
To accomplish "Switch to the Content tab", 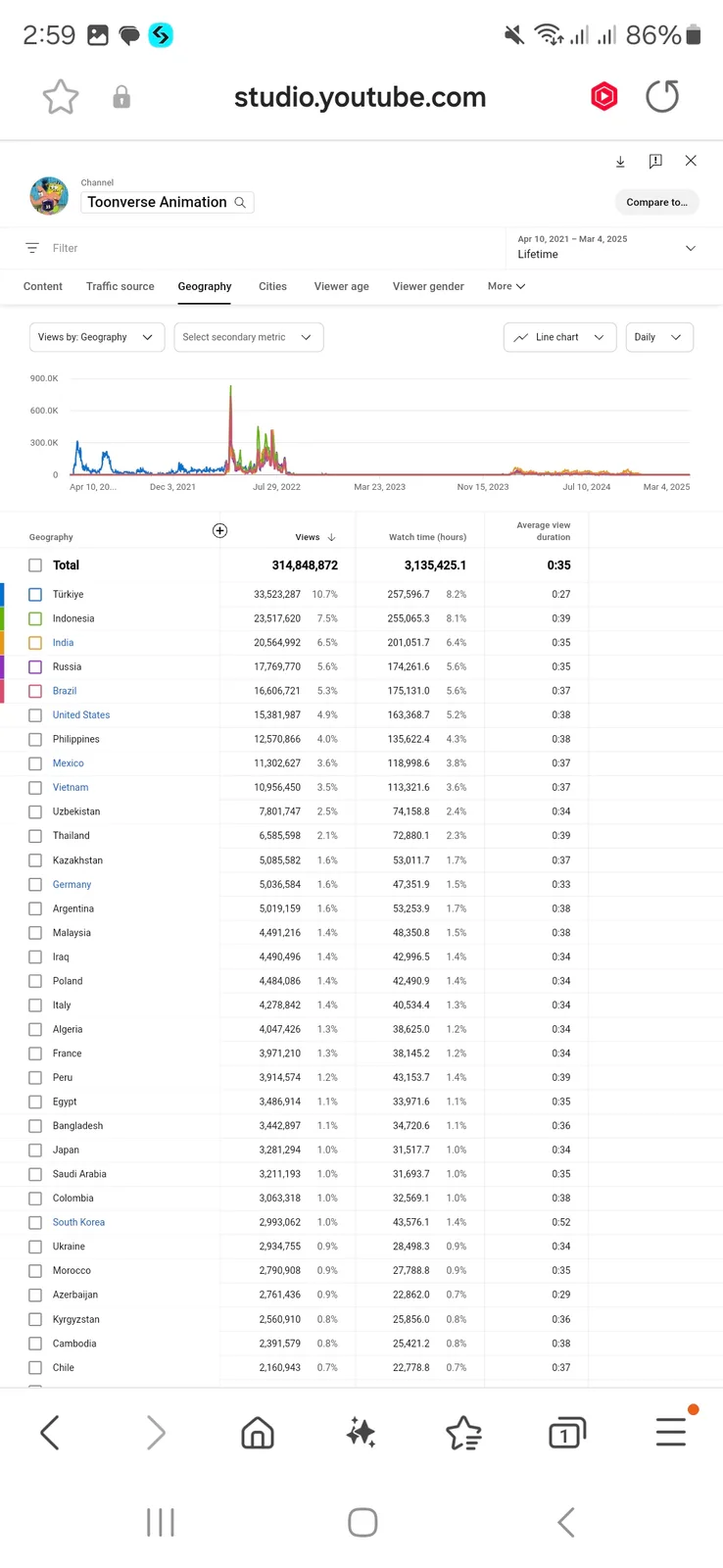I will point(43,286).
